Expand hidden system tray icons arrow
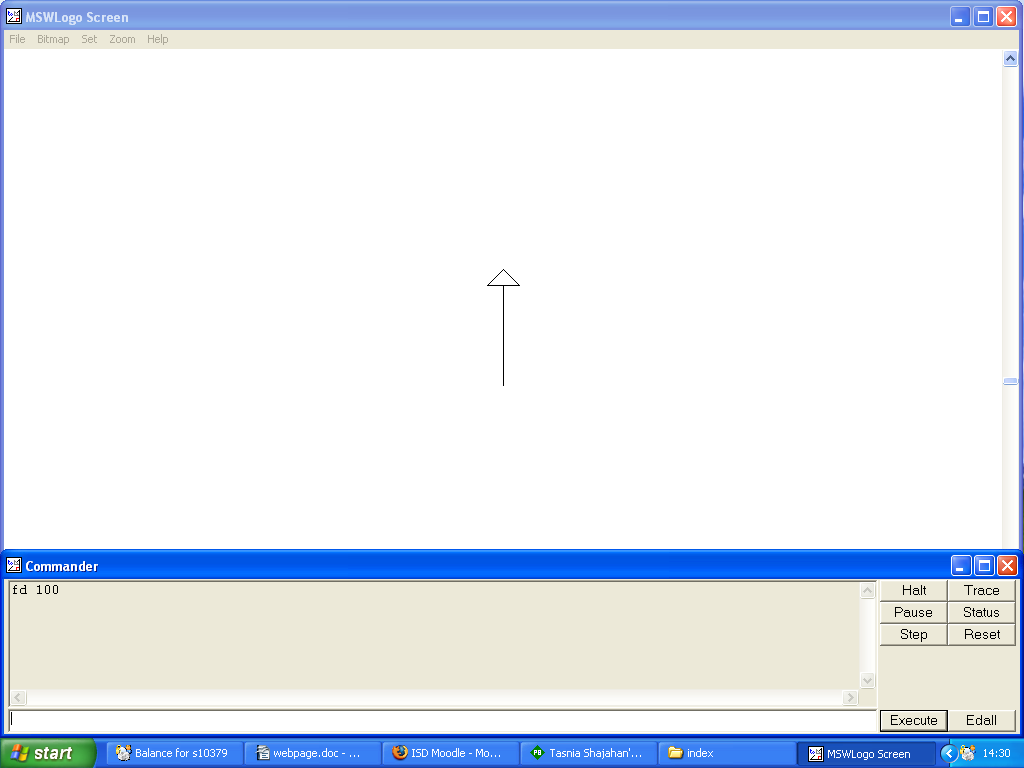The height and width of the screenshot is (768, 1024). coord(948,753)
